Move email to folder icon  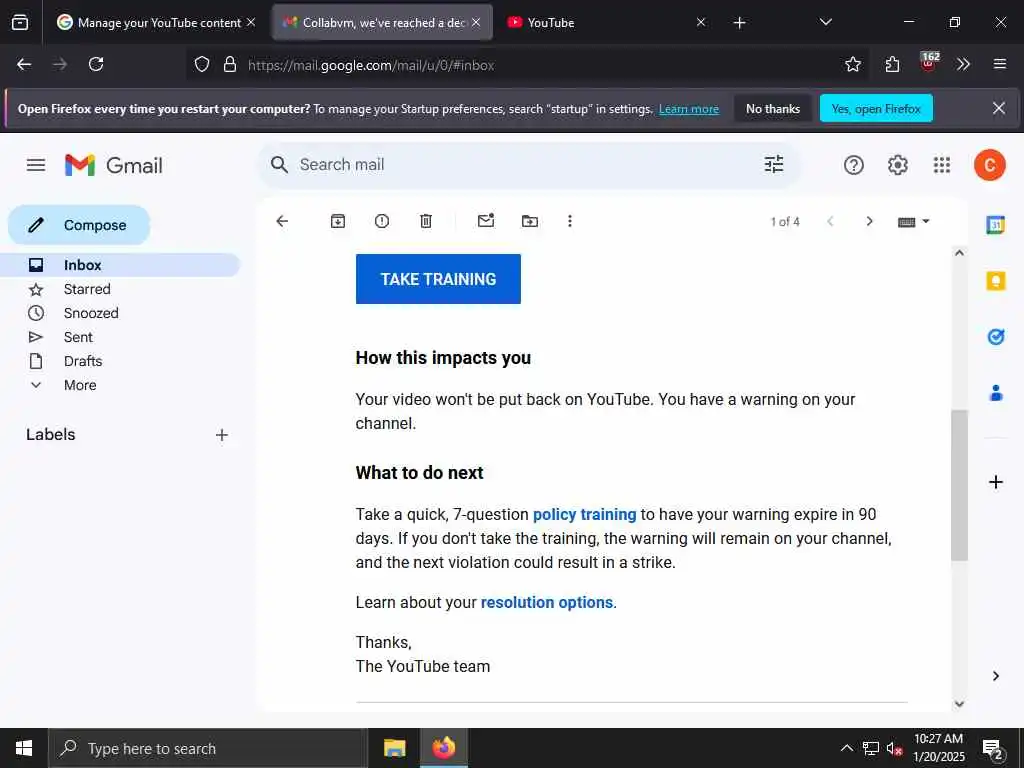[530, 221]
